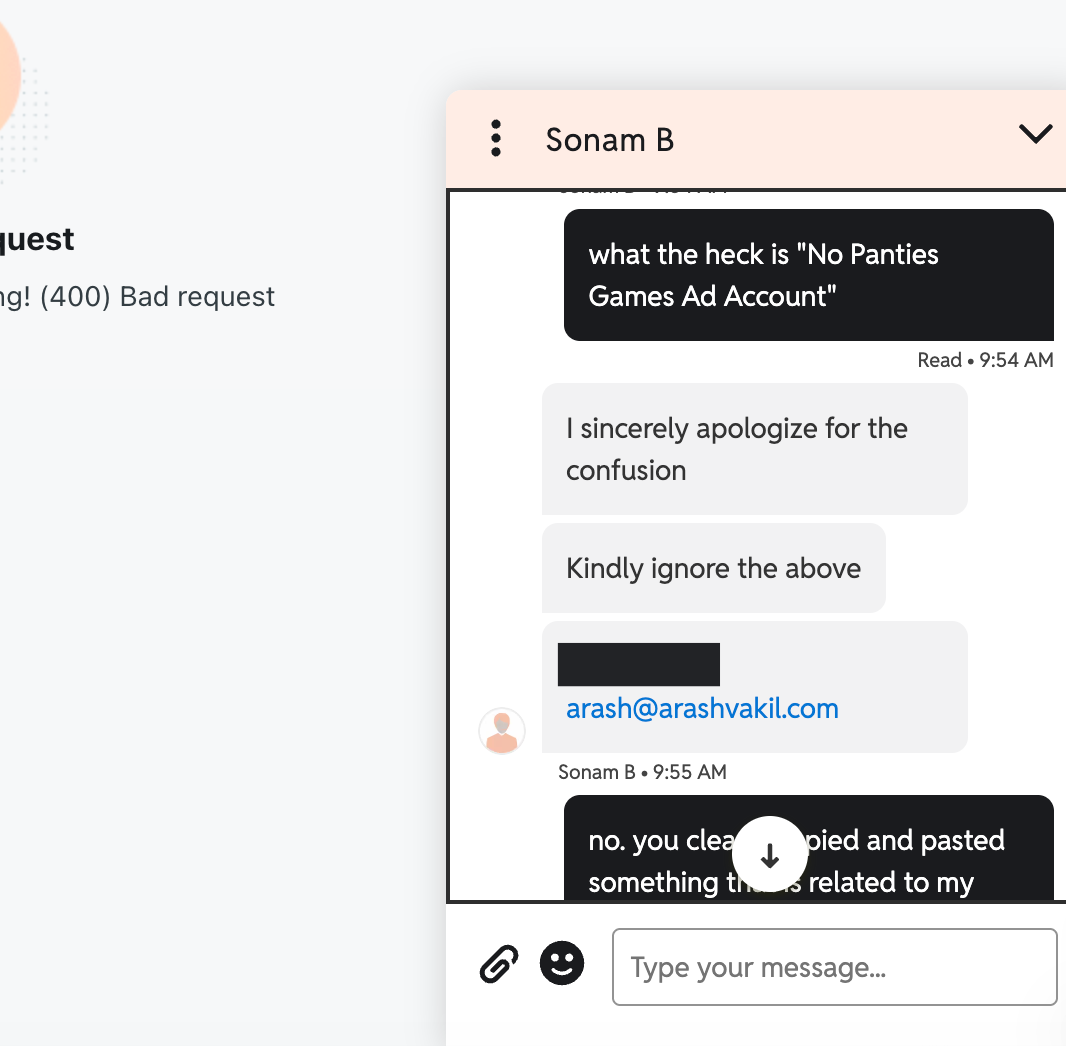Click the redacted black bar in message
Image resolution: width=1066 pixels, height=1046 pixels.
pyautogui.click(x=638, y=665)
